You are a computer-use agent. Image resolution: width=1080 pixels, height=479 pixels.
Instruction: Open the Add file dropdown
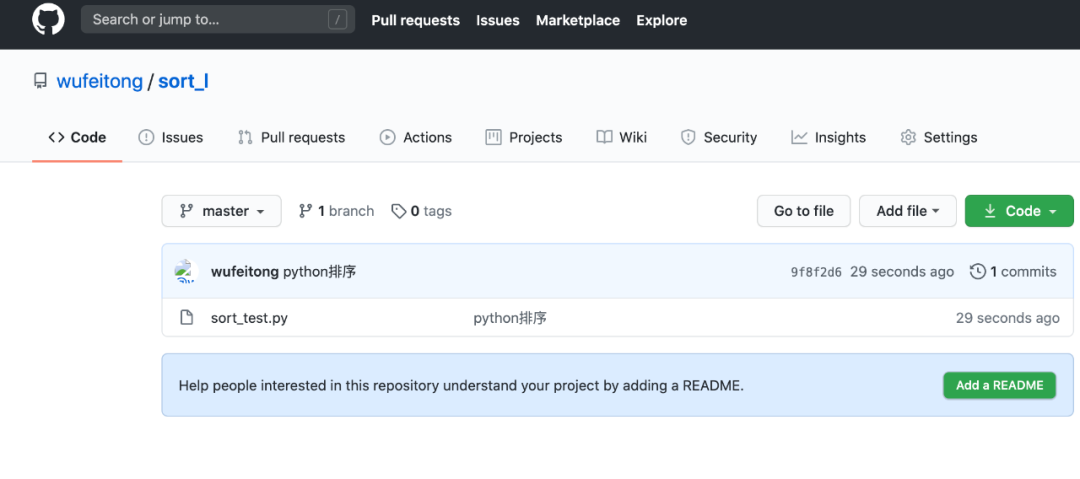907,211
